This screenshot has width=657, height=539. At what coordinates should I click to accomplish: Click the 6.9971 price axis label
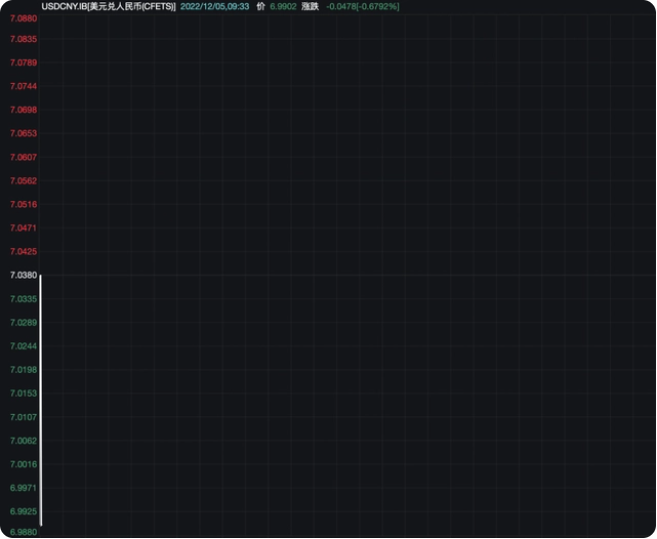[x=23, y=487]
